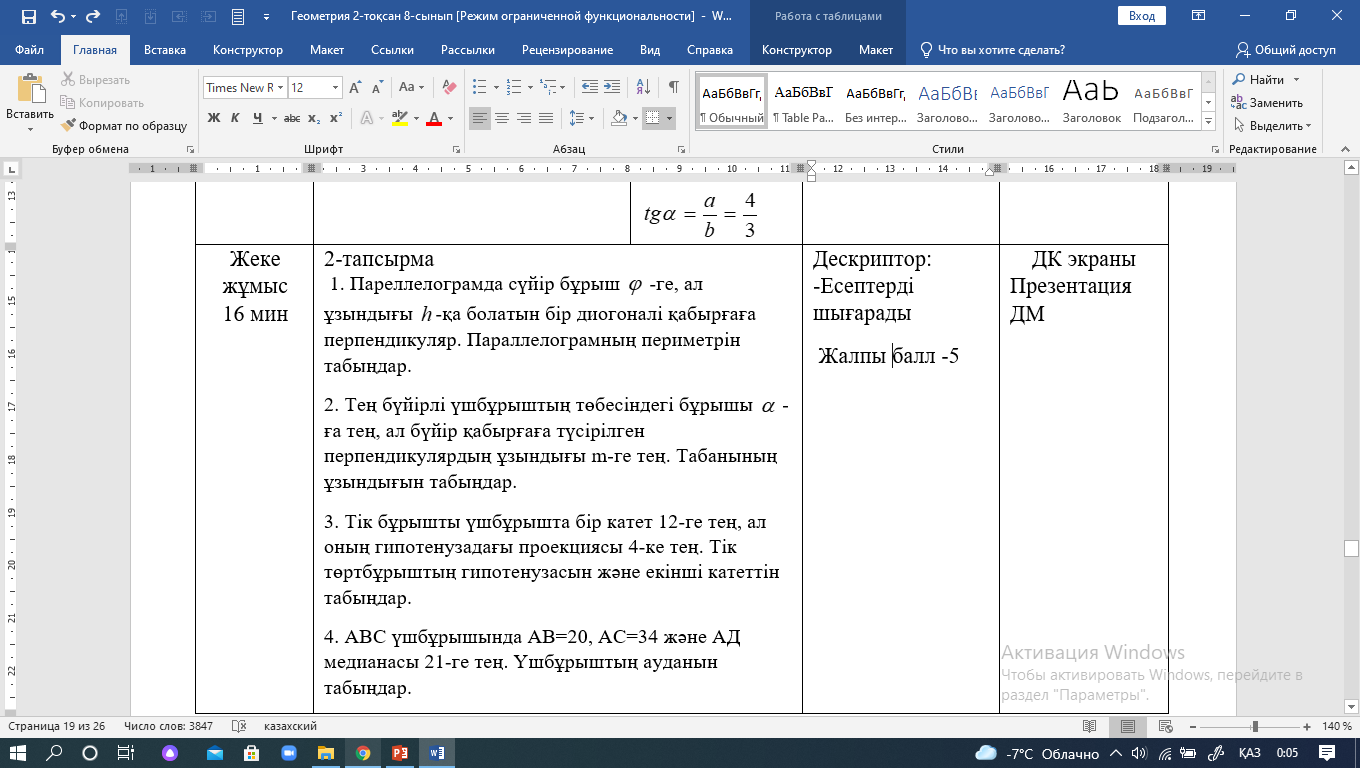Apply red font color with the A
Screen dimensions: 1360x768
434,118
